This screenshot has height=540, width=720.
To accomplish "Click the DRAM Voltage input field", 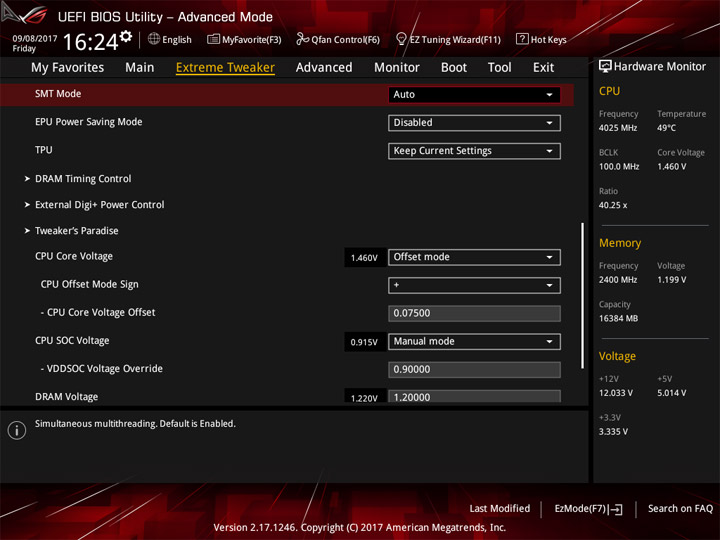I will 474,397.
